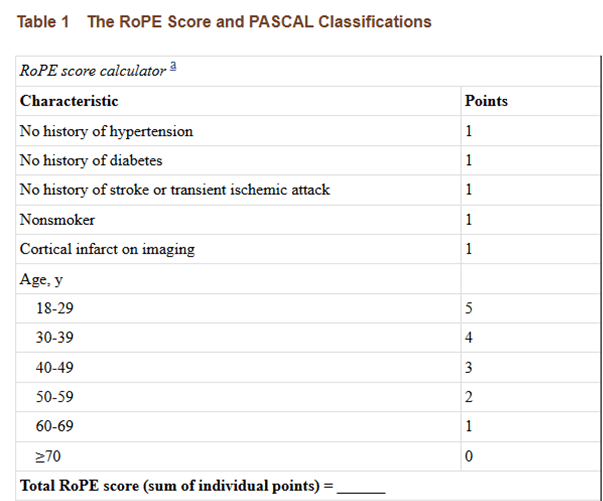The width and height of the screenshot is (603, 501).
Task: Click the ≥70 age range cell
Action: [238, 456]
